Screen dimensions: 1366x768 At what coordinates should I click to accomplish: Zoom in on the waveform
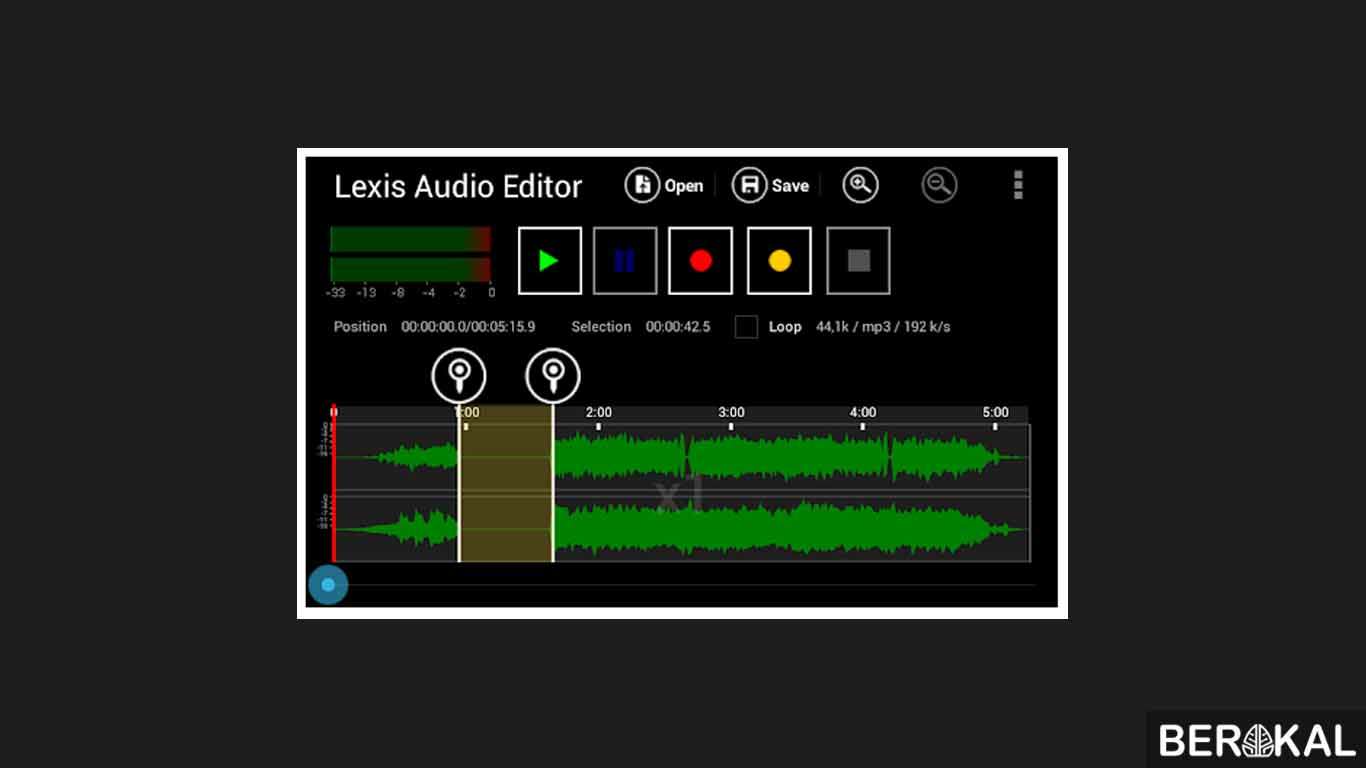click(860, 185)
